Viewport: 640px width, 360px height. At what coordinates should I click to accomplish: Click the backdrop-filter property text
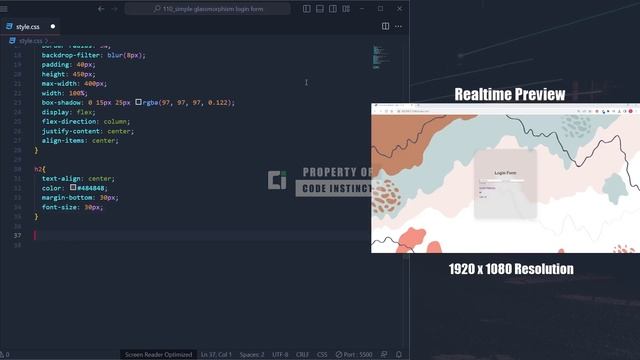[x=71, y=55]
